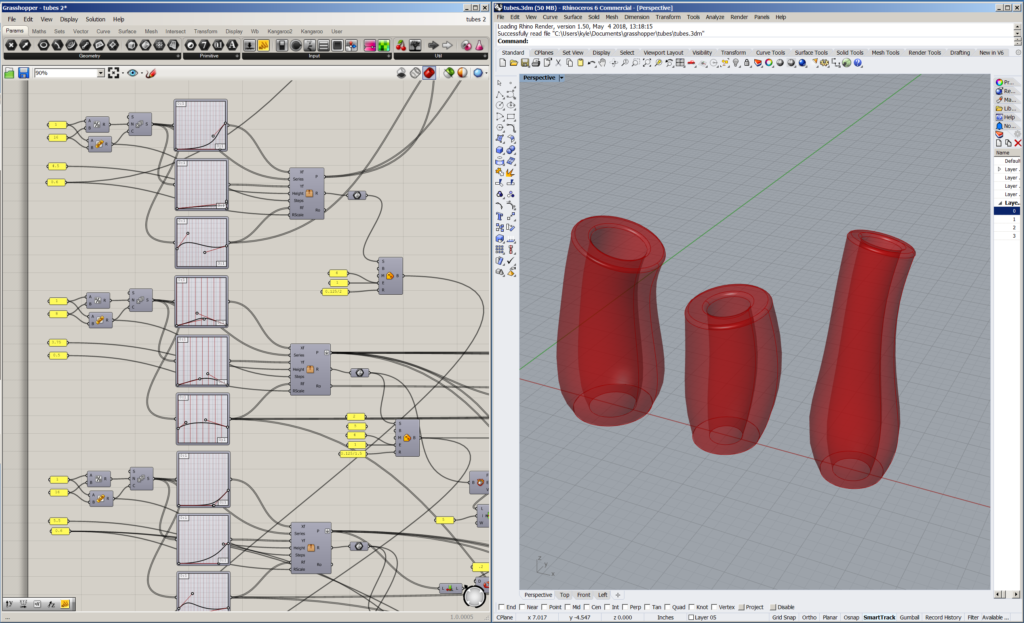Open the Perspective viewport title dropdown arrow

pyautogui.click(x=561, y=78)
